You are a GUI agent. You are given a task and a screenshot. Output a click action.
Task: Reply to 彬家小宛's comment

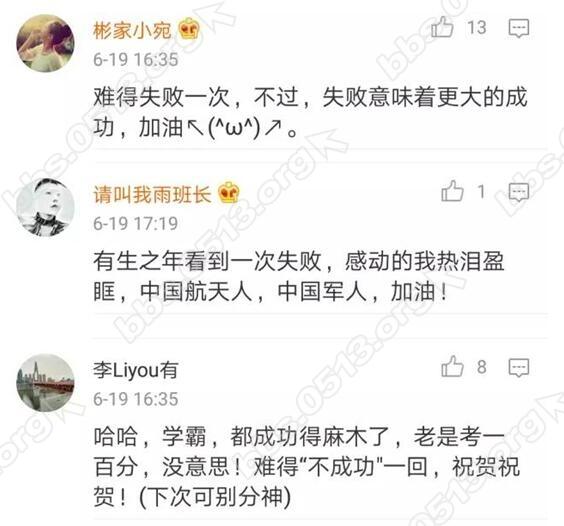click(x=519, y=28)
